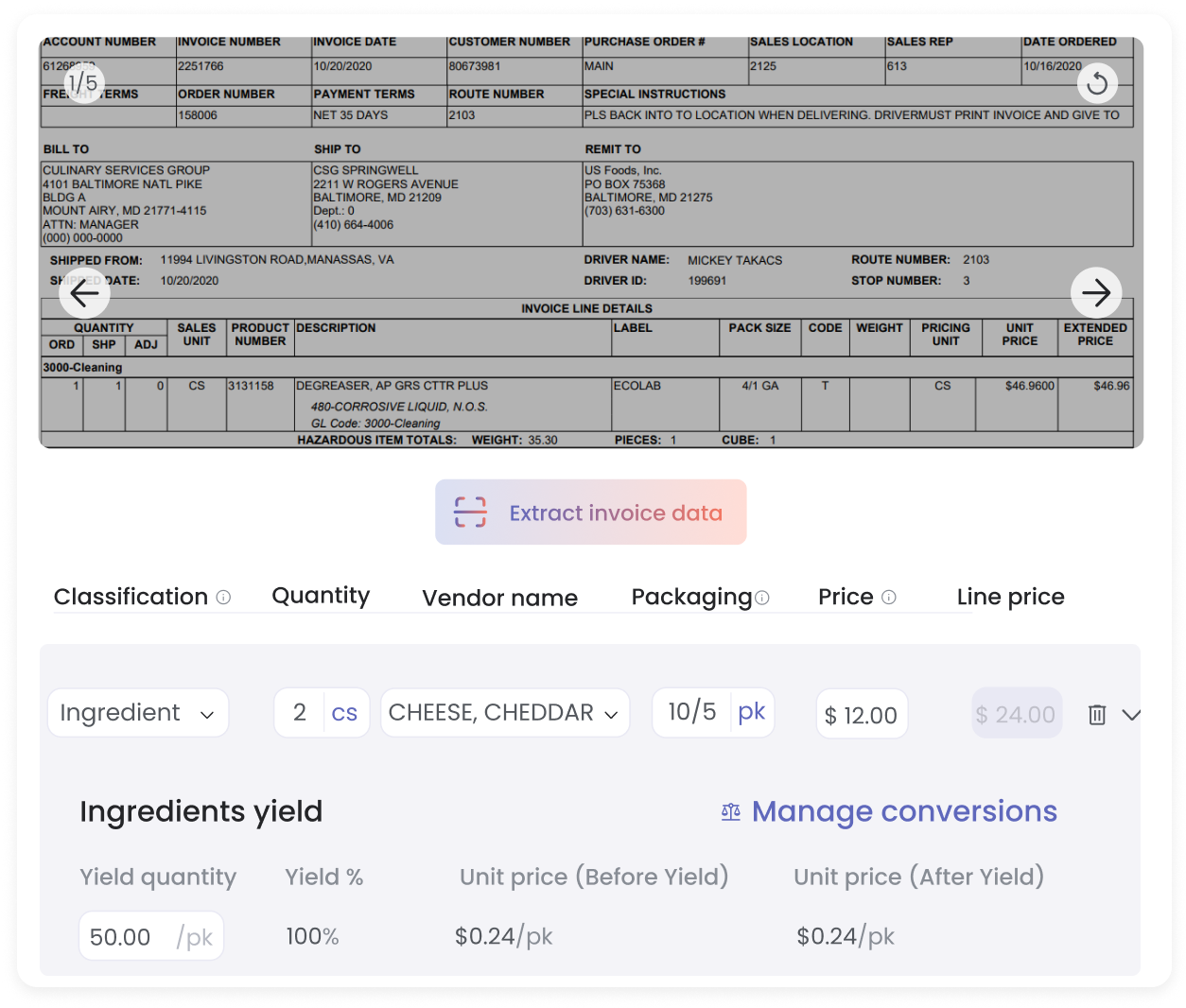Click the yield quantity field showing 50.00
Viewport: 1186px width, 1008px height.
pyautogui.click(x=121, y=937)
